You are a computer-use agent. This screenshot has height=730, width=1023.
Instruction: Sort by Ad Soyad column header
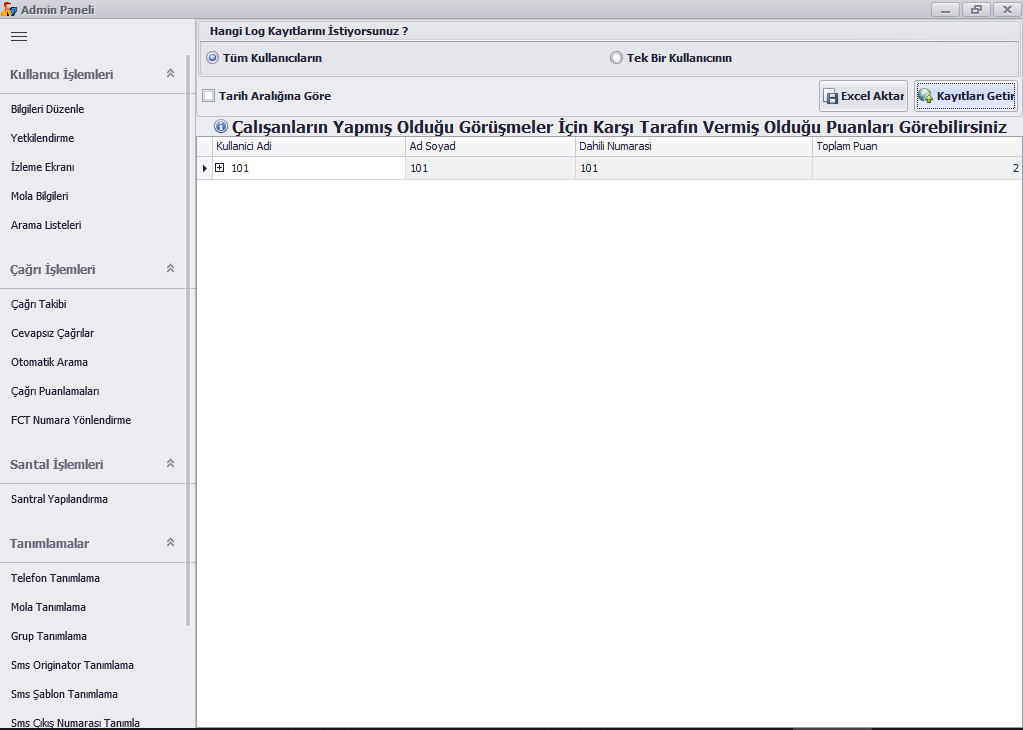click(490, 147)
